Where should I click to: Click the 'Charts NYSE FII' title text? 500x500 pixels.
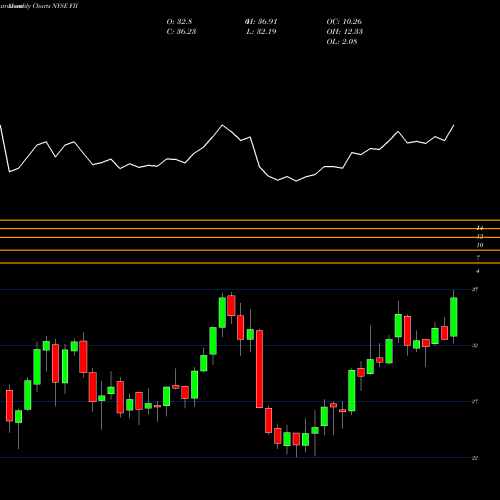(x=55, y=6)
